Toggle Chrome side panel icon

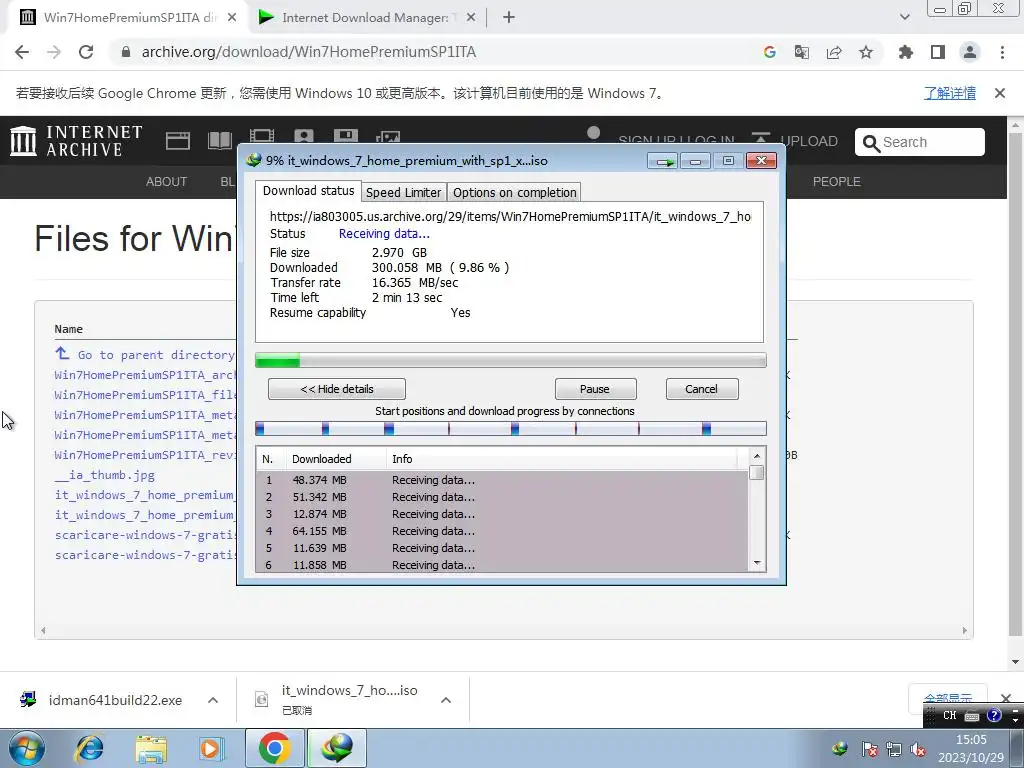pyautogui.click(x=938, y=52)
